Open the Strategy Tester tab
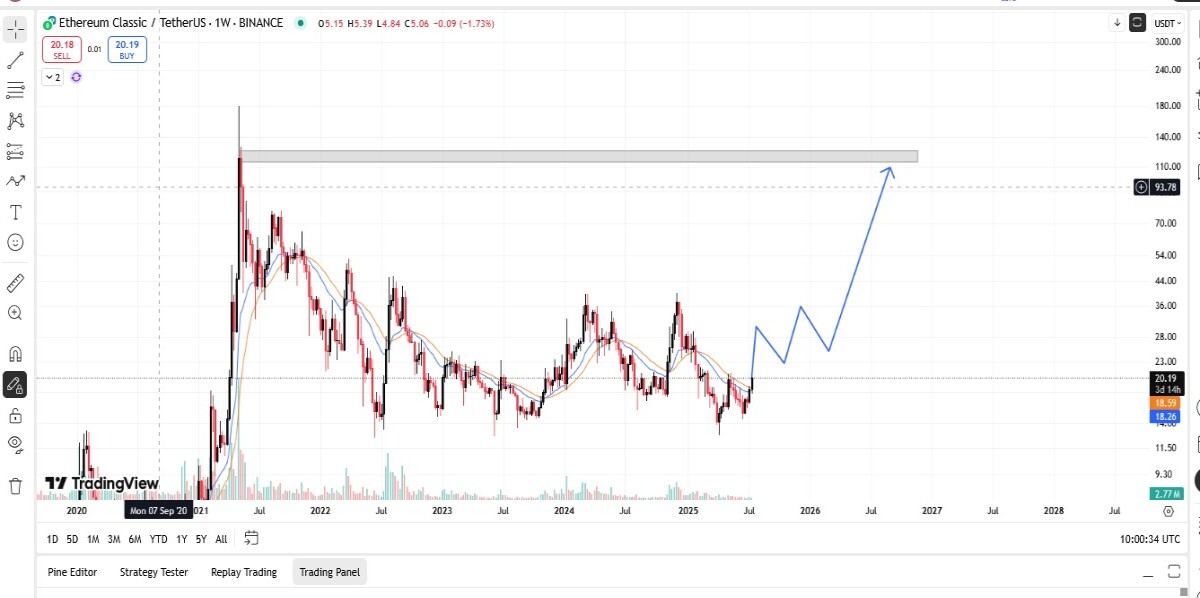 pyautogui.click(x=154, y=572)
